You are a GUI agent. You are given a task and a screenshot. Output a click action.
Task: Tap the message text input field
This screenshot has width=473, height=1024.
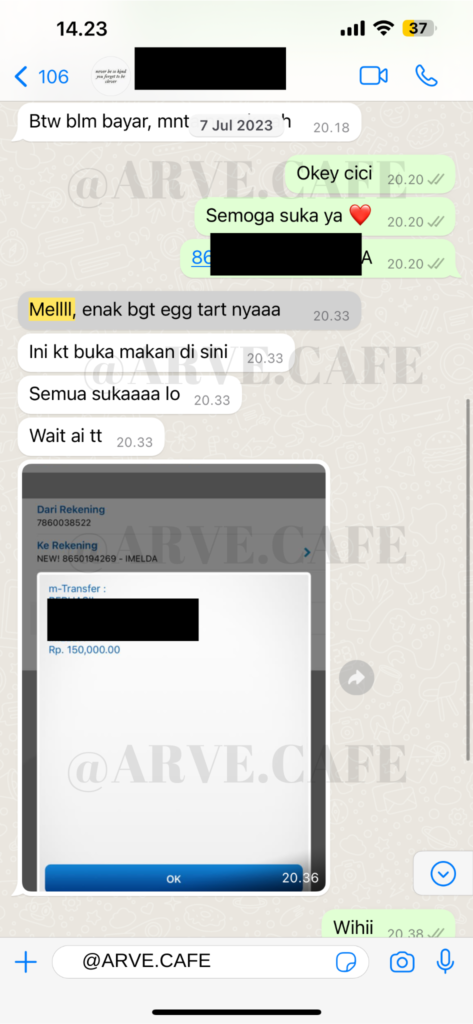pyautogui.click(x=210, y=961)
